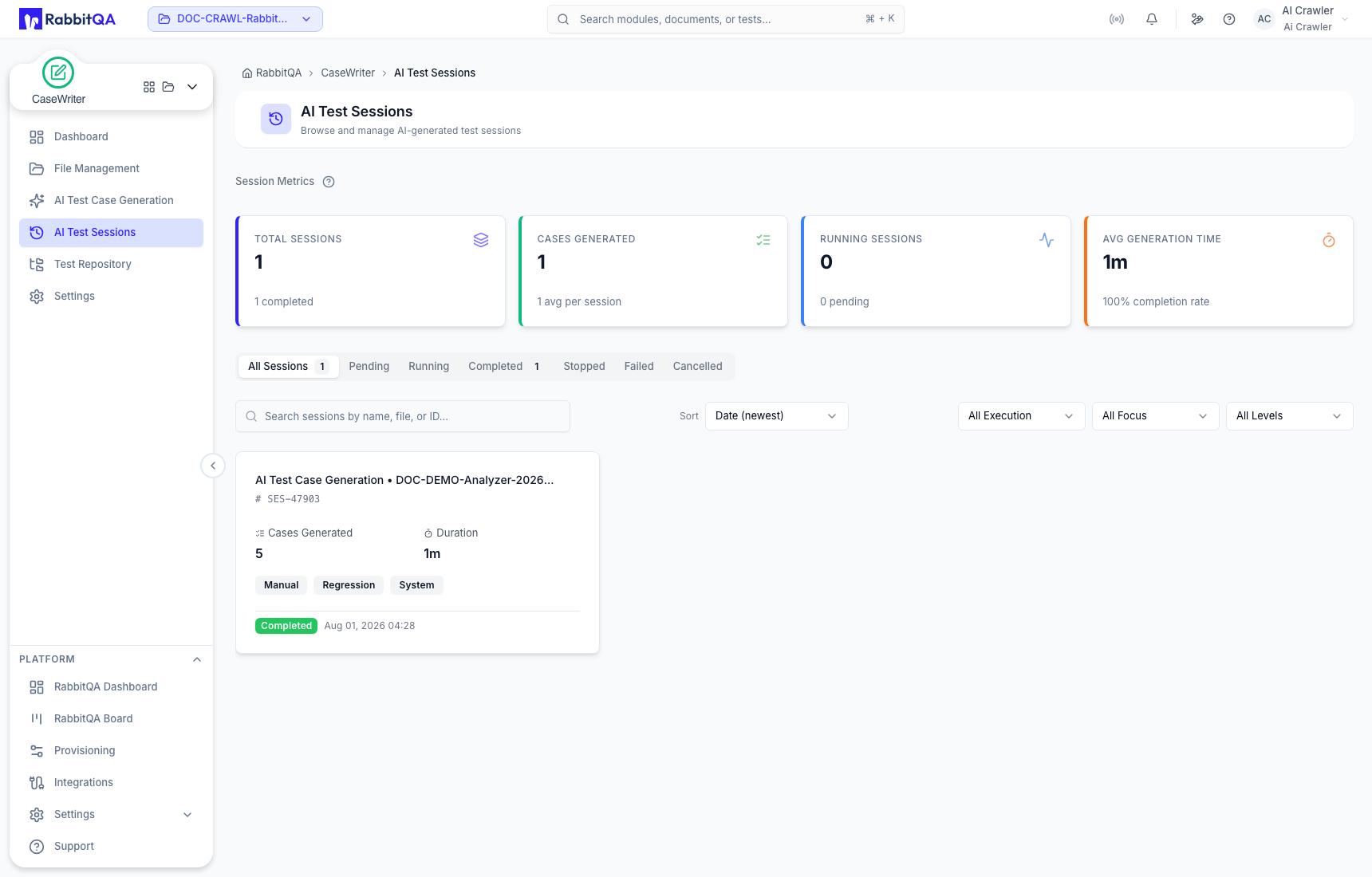
Task: Click the theme/customize brush icon in header
Action: [x=1197, y=19]
